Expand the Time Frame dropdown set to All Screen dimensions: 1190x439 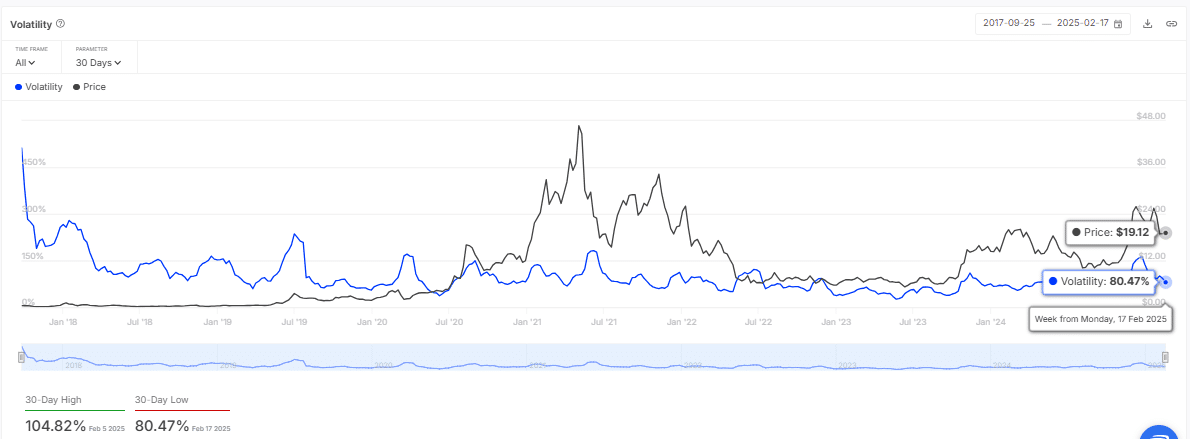[25, 63]
